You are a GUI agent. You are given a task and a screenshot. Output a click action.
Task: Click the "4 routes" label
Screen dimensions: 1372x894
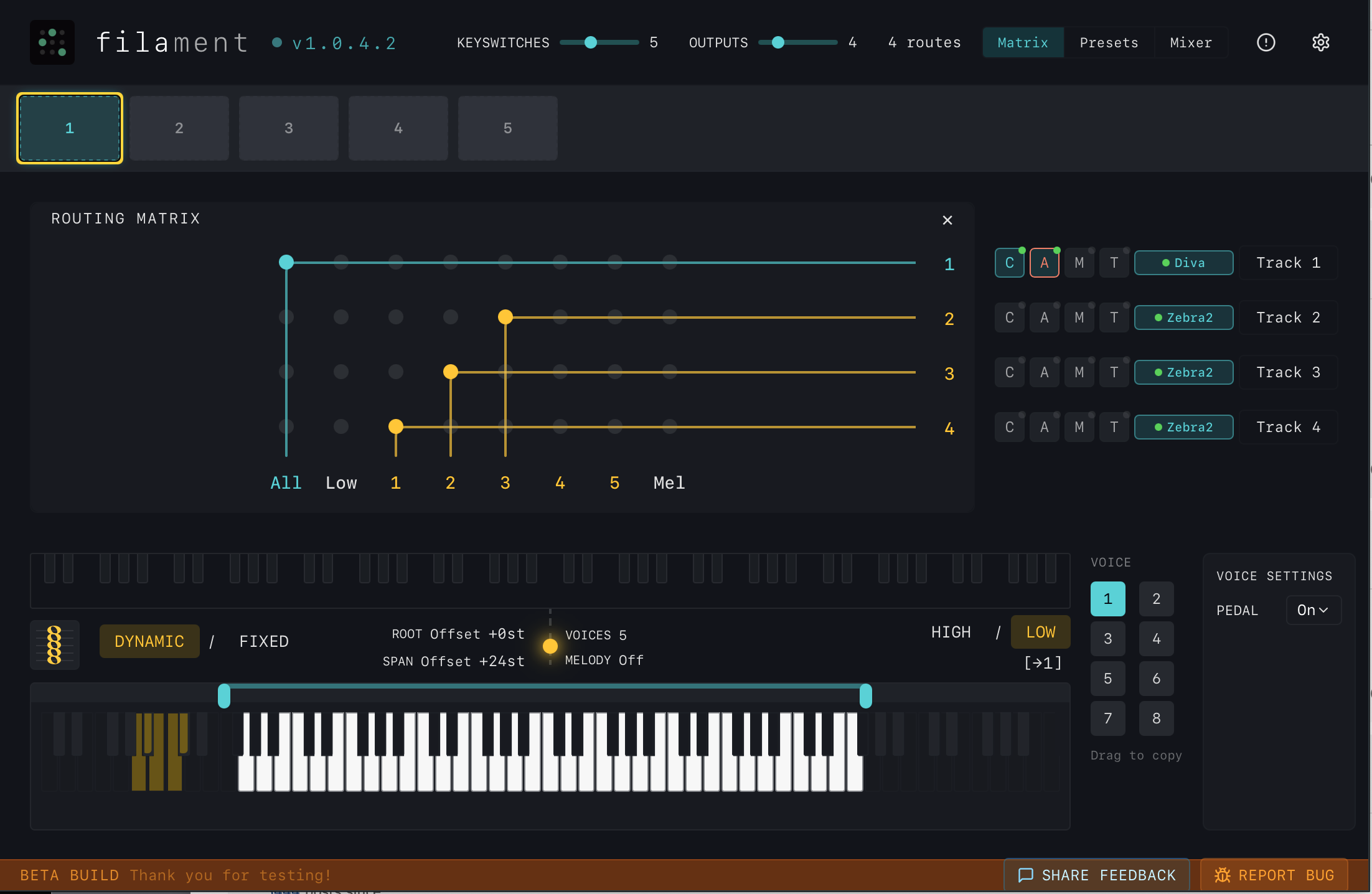(x=924, y=42)
